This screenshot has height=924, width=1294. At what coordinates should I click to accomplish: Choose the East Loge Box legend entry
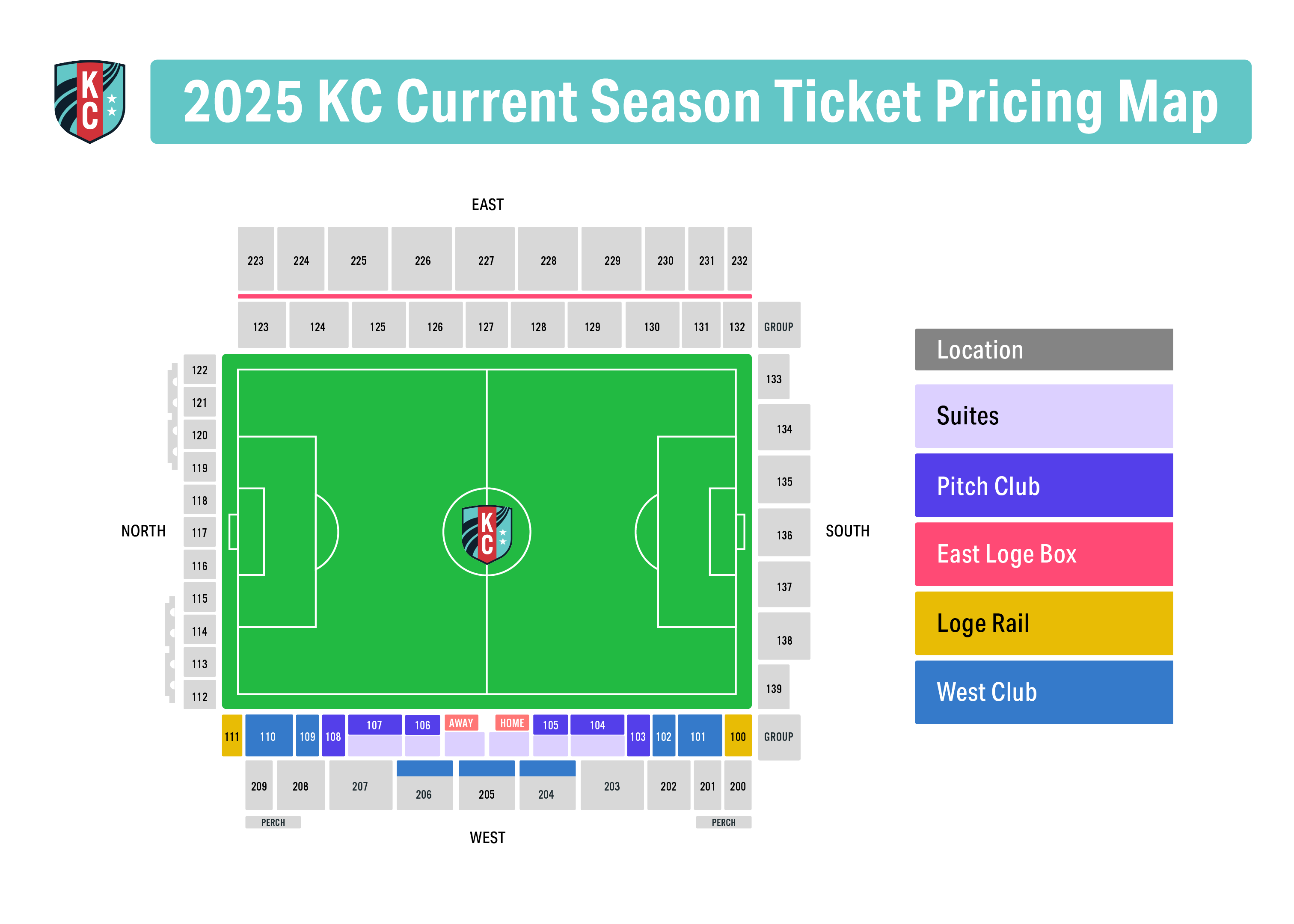(x=1043, y=554)
